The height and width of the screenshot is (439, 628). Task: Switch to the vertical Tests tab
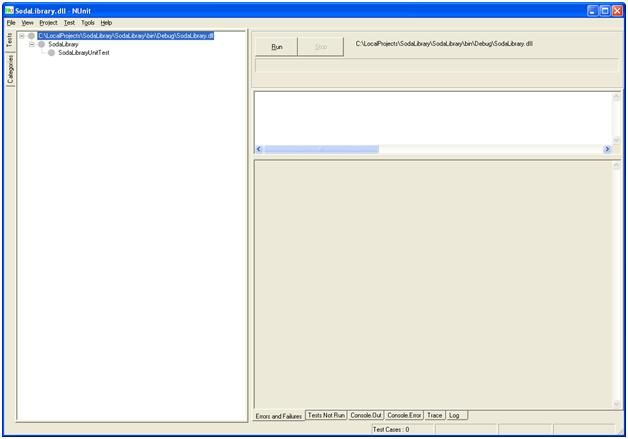10,40
